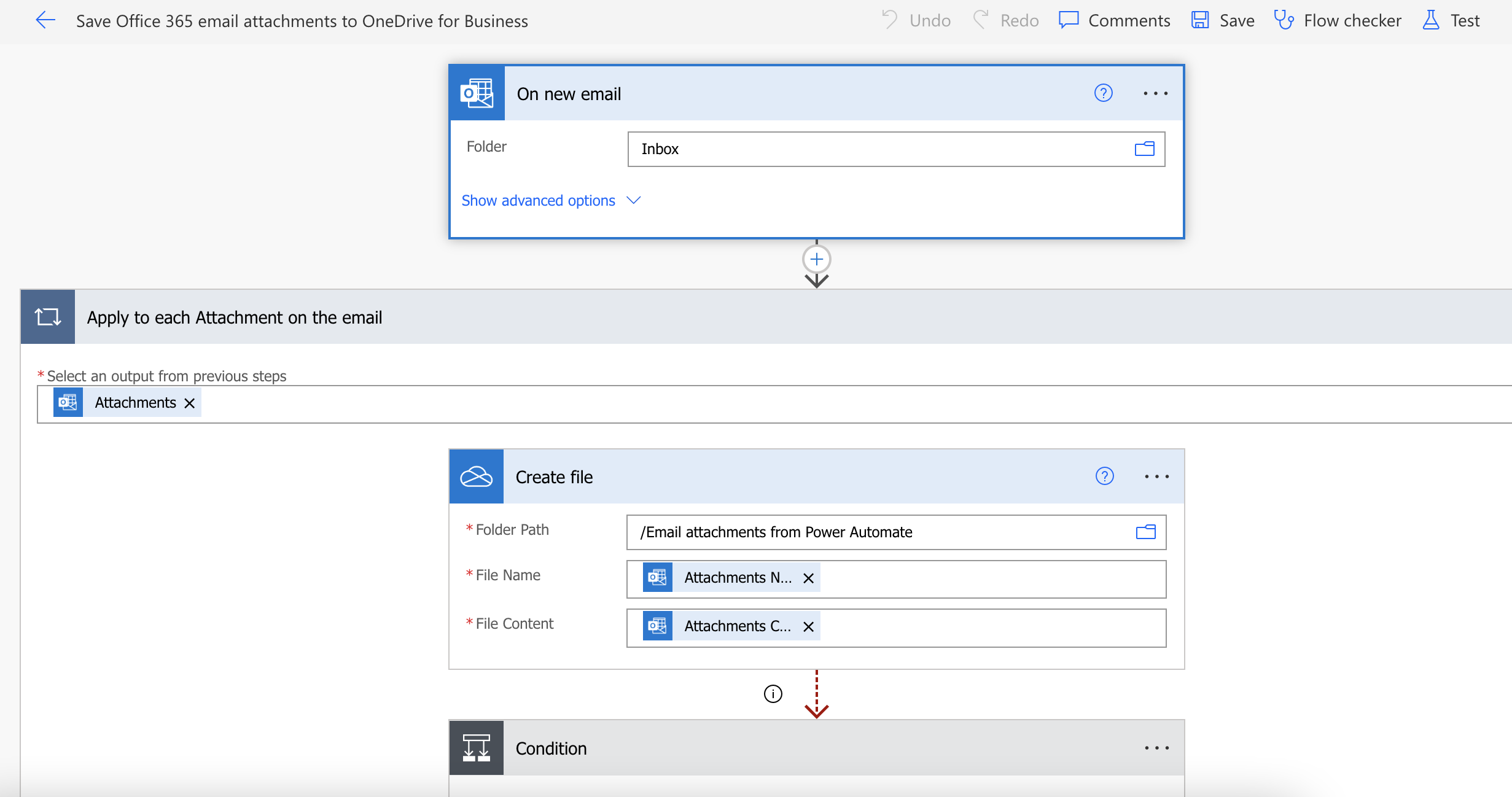Click the chevron next to Show advanced options
1512x797 pixels.
633,200
